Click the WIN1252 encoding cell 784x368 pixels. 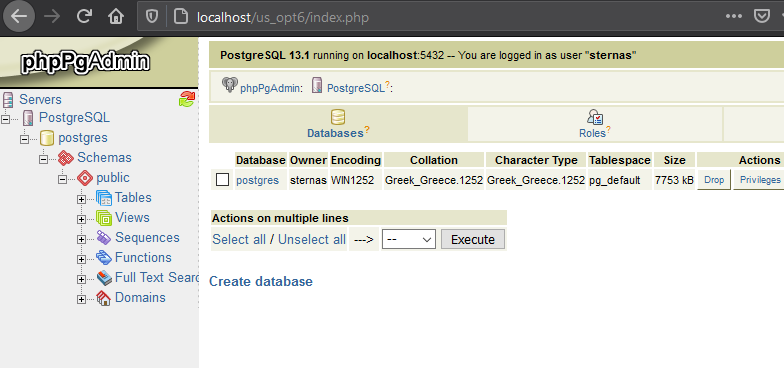point(356,180)
